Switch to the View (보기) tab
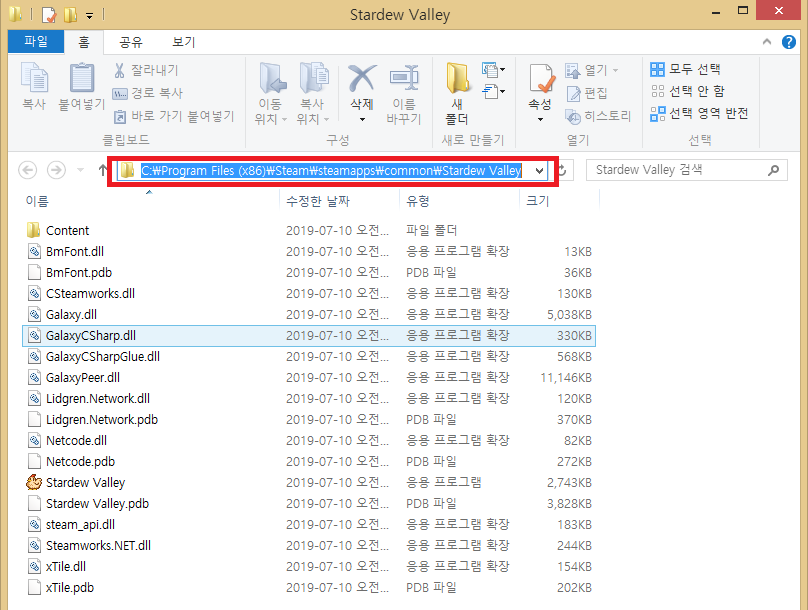 [x=183, y=42]
